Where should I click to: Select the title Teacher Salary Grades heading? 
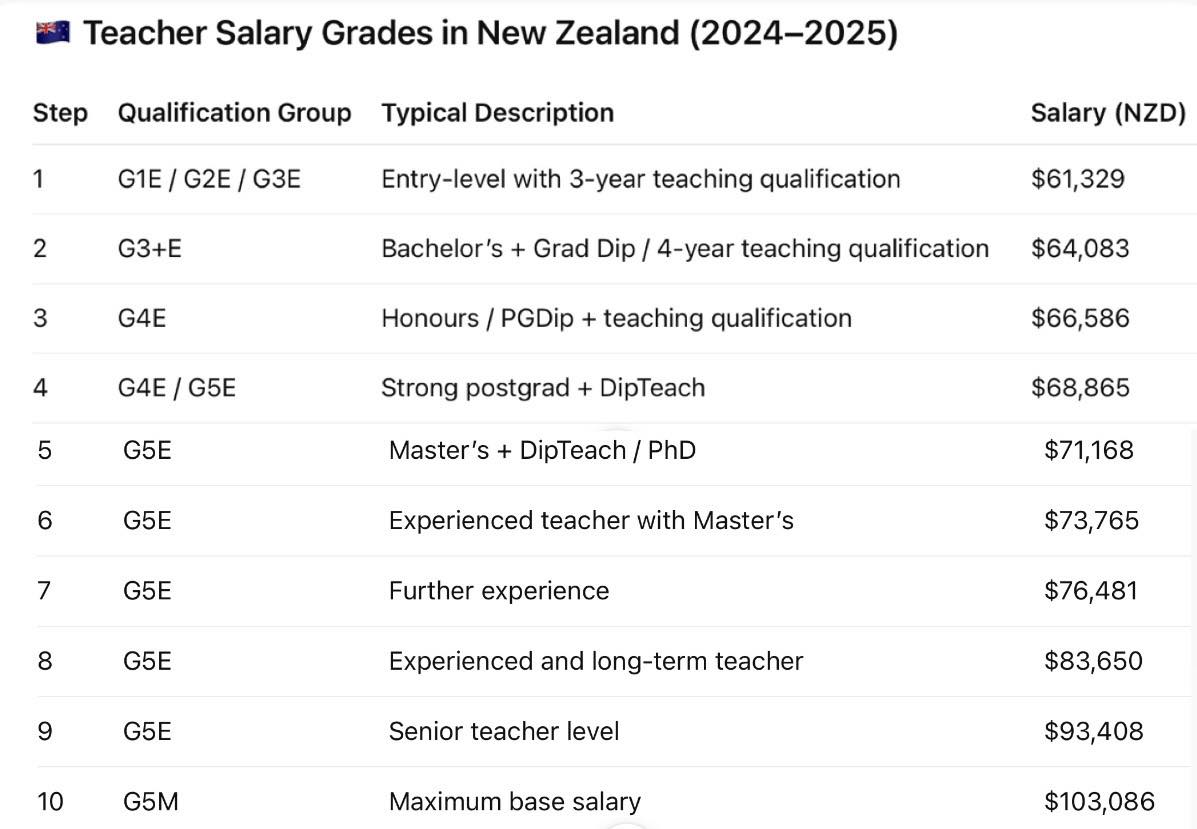(x=490, y=34)
